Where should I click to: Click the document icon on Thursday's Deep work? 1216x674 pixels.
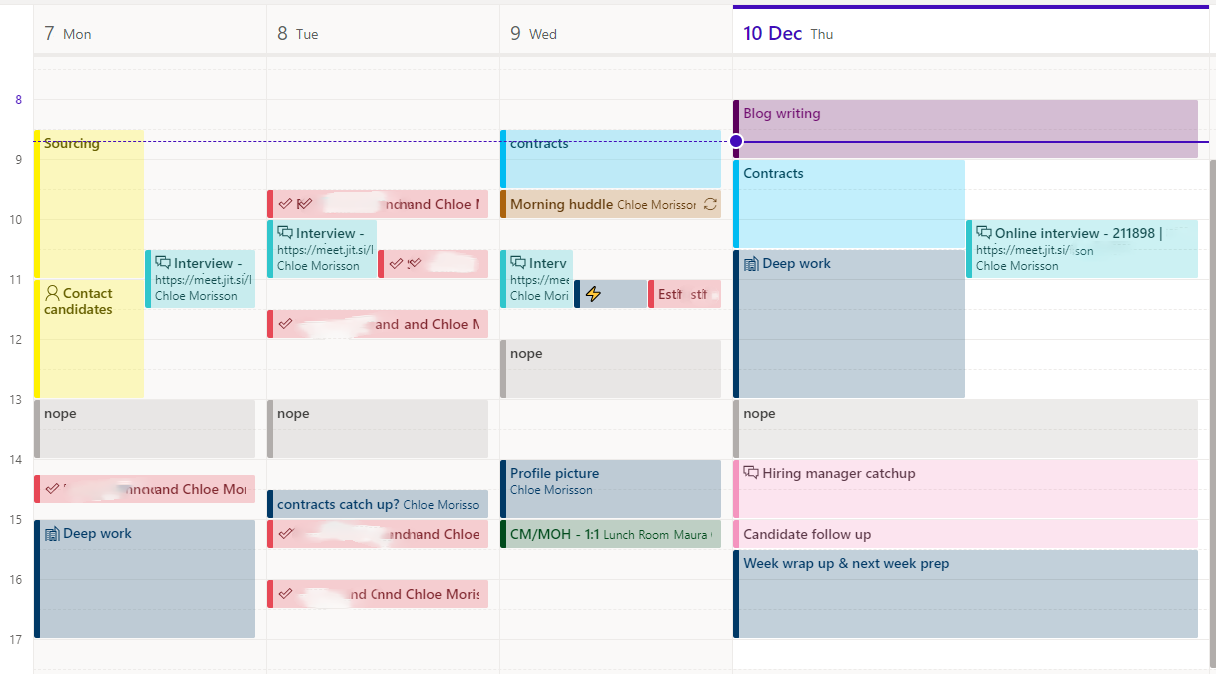click(751, 263)
